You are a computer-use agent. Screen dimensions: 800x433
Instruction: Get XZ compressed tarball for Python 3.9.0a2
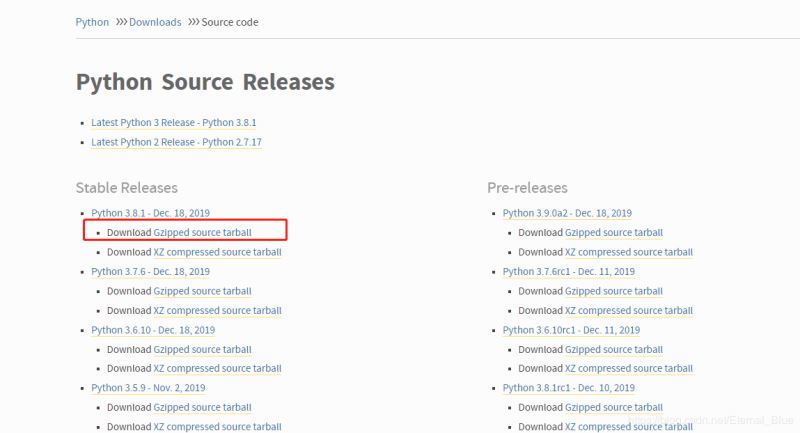tap(629, 252)
